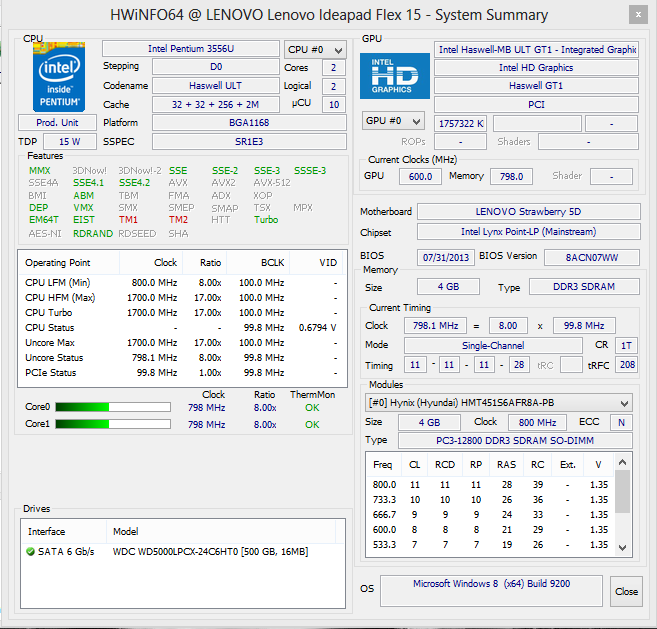The width and height of the screenshot is (657, 629).
Task: Select the CPU LFM (Min) row
Action: click(182, 283)
